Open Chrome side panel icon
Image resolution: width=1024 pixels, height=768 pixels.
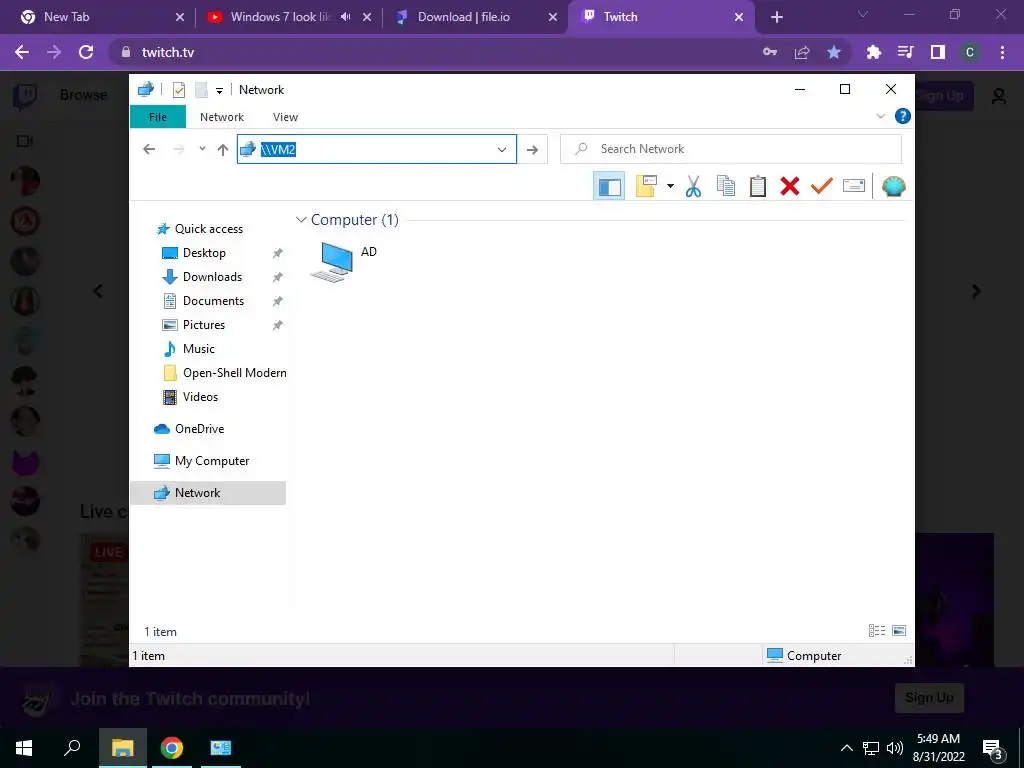pos(938,52)
